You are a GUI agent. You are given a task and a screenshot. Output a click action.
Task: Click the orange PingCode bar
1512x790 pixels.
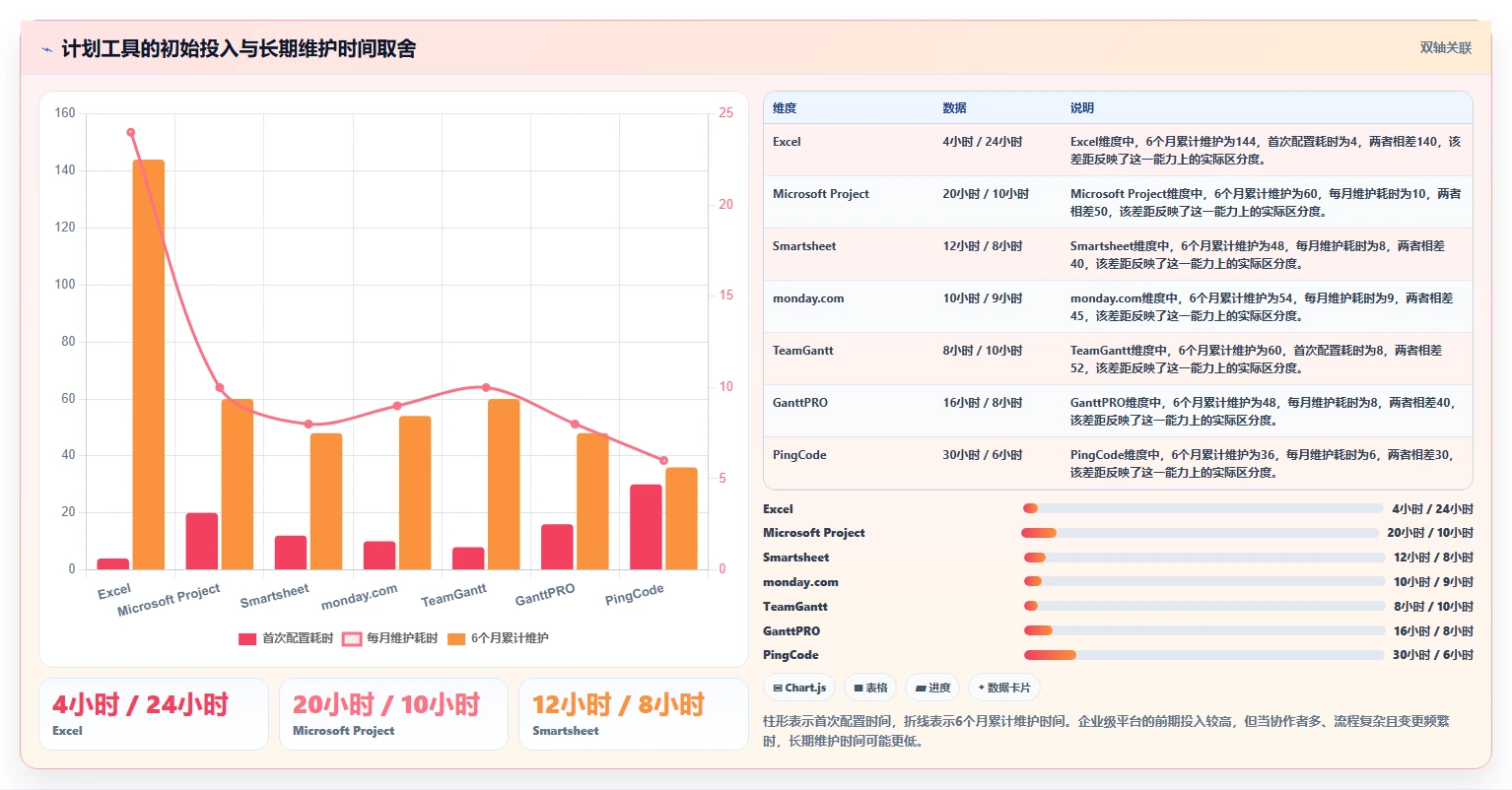click(x=681, y=518)
